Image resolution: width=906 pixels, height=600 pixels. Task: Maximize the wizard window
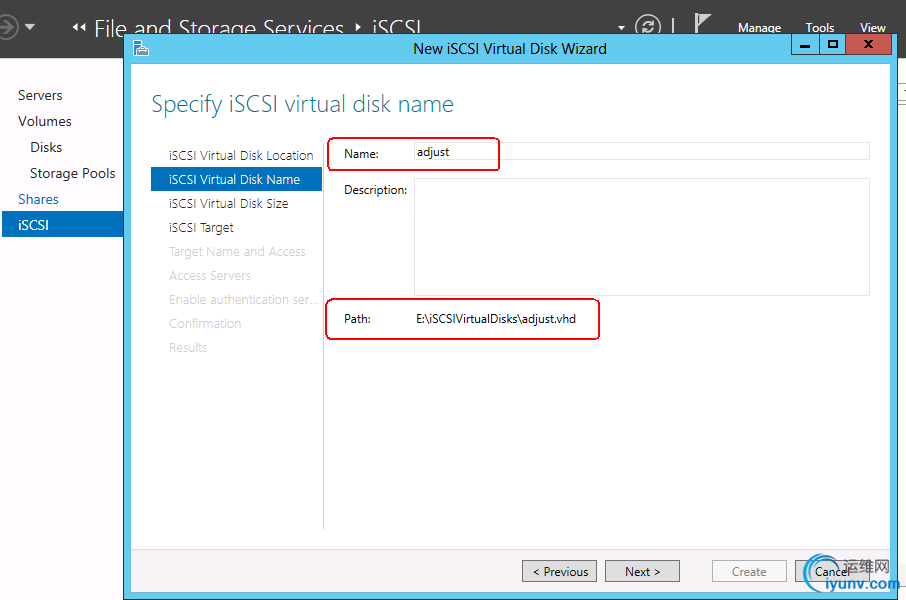(x=832, y=45)
